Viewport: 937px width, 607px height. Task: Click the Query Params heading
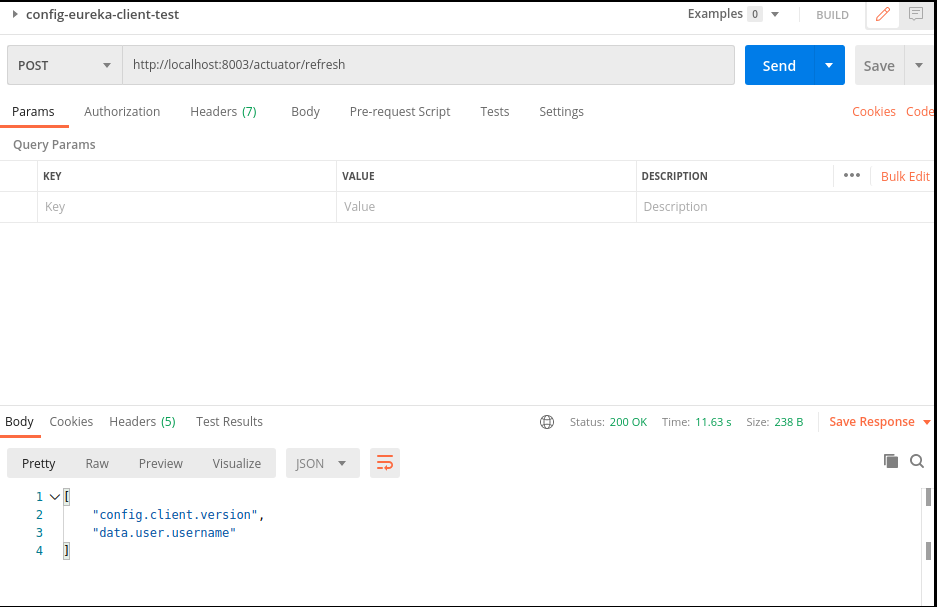pos(54,145)
